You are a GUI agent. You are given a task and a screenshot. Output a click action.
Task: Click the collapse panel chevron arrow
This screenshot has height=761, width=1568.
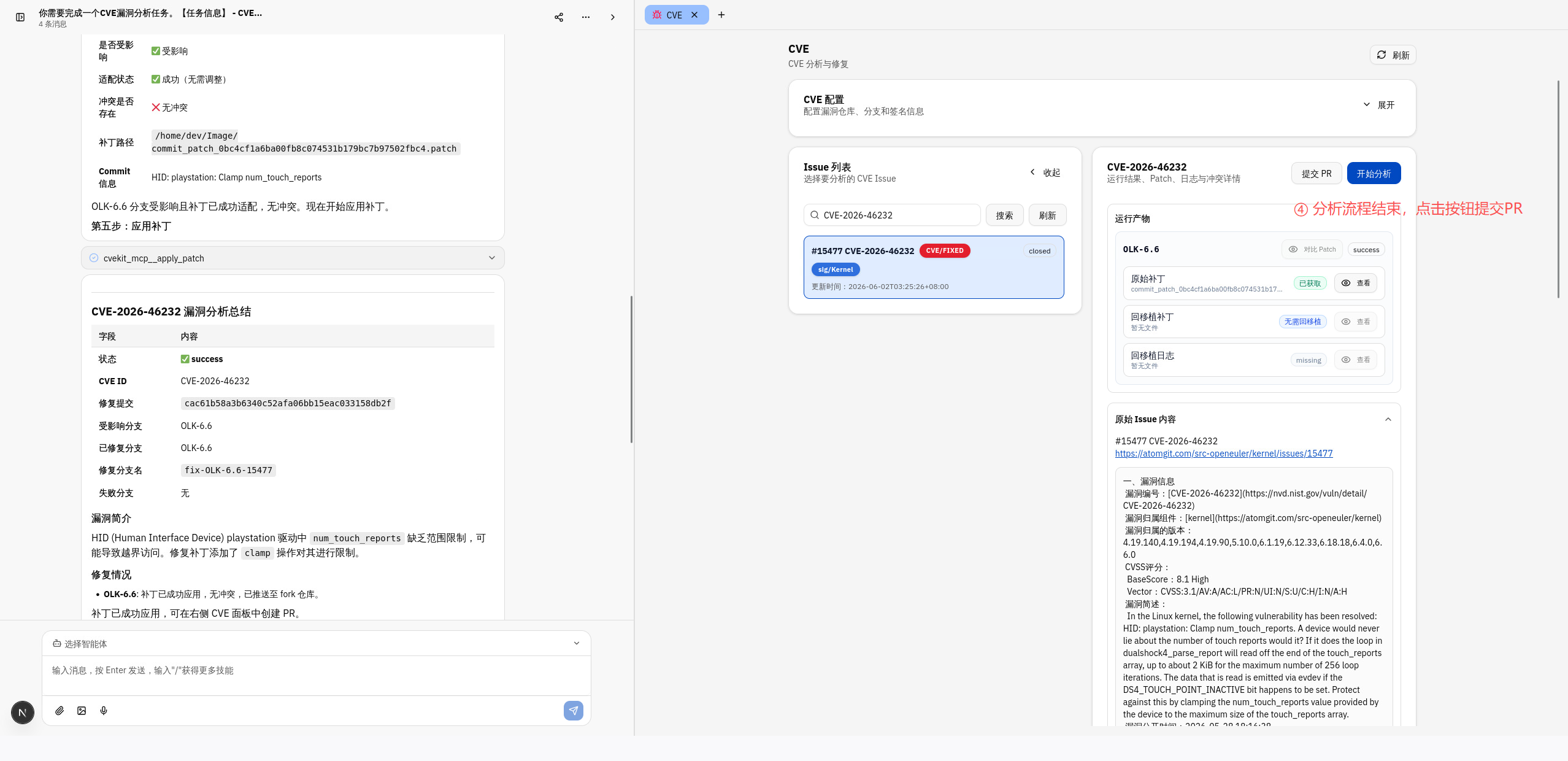pos(612,17)
